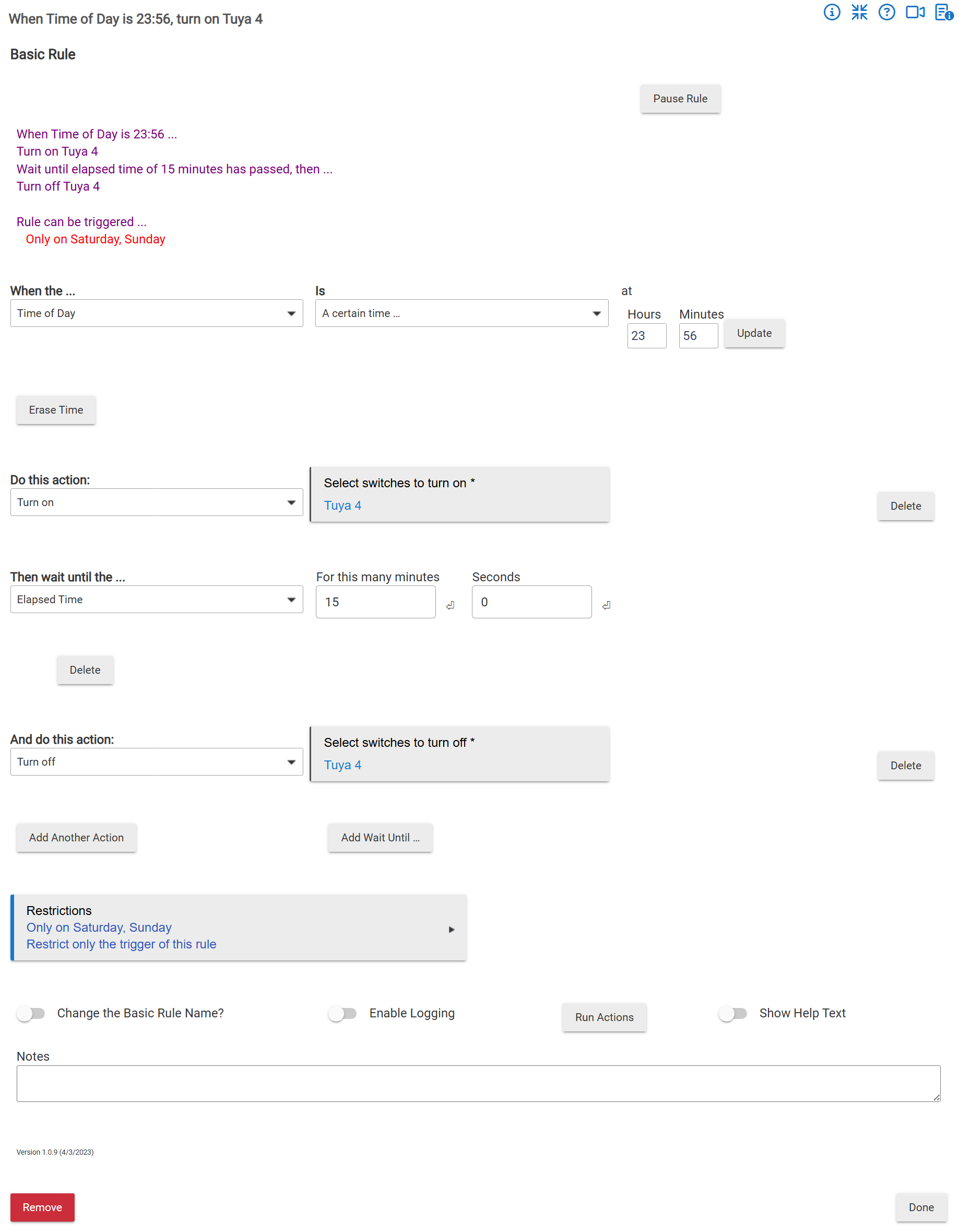
Task: Click the collapse arrows icon in header
Action: [859, 13]
